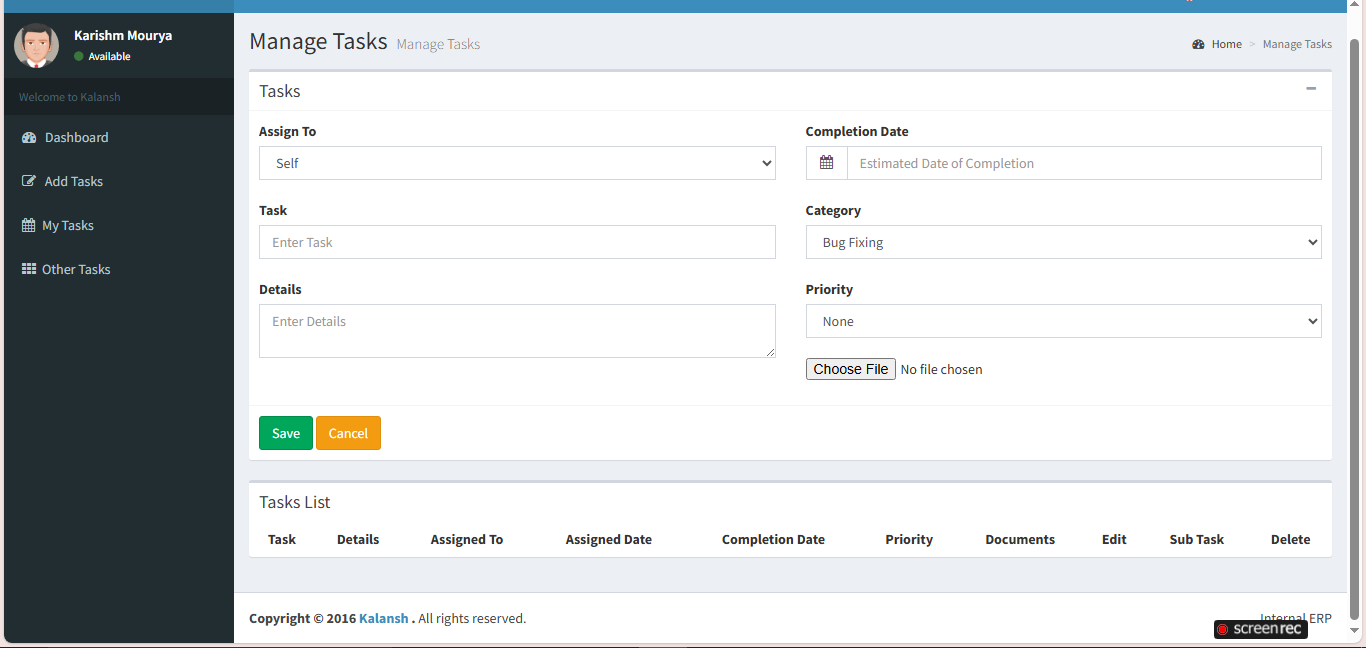Viewport: 1366px width, 648px height.
Task: Click the Priority column header in Tasks List
Action: pos(909,539)
